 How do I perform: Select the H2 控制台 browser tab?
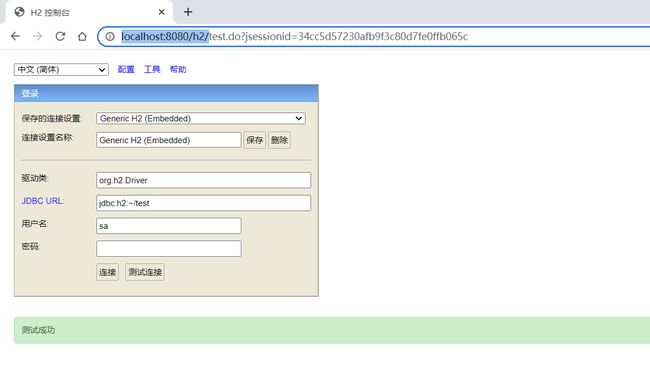[89, 12]
